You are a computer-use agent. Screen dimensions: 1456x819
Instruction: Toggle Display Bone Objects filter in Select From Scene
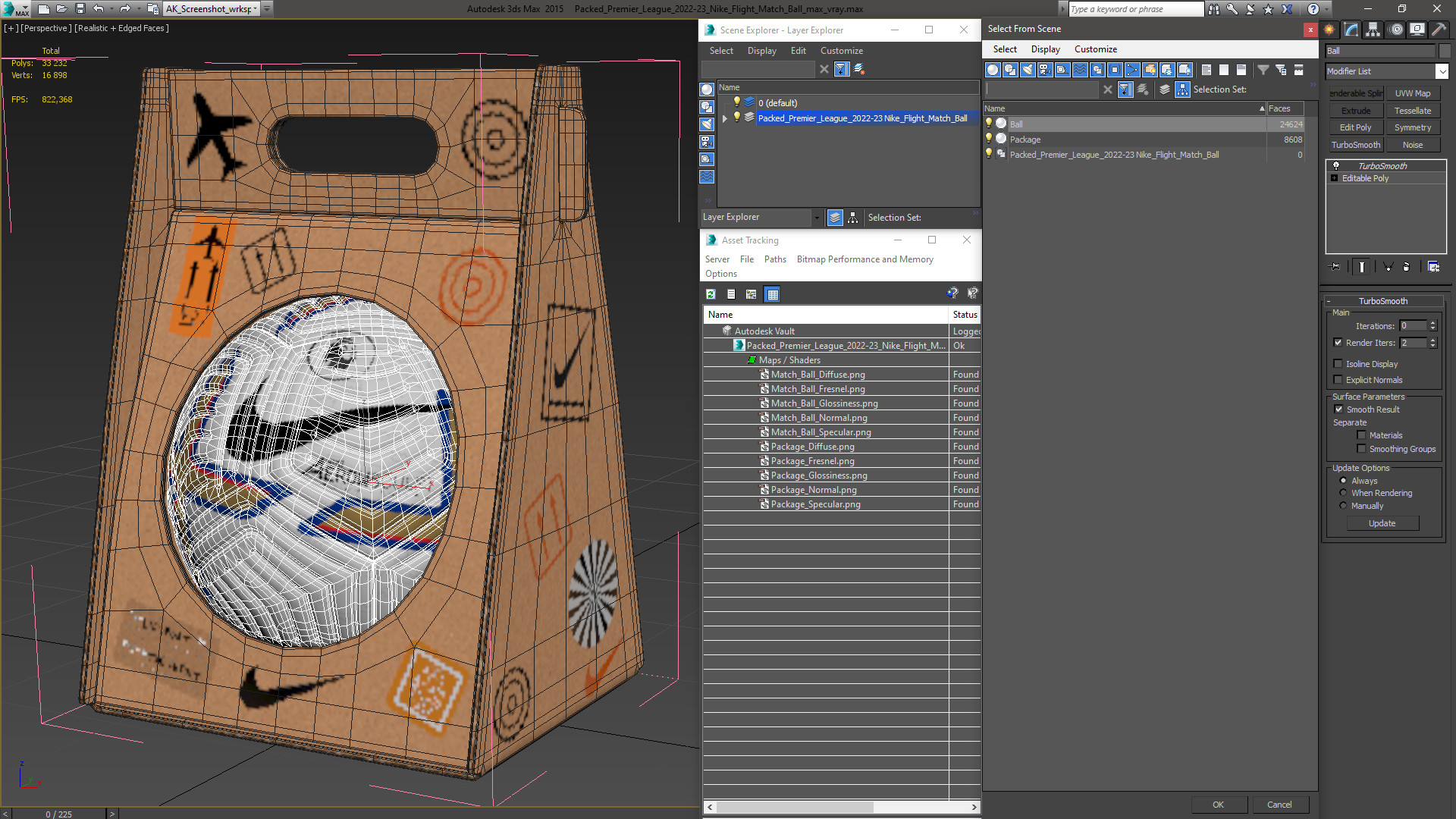tap(1132, 70)
